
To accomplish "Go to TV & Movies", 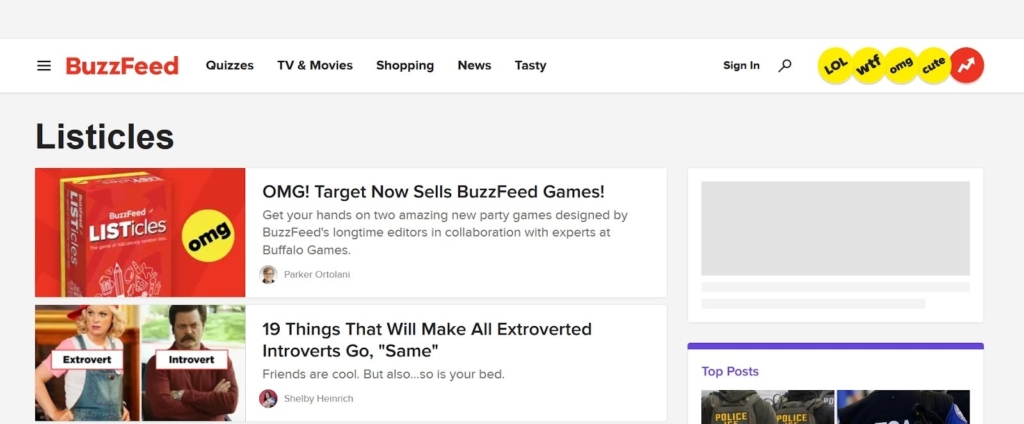I will point(315,65).
